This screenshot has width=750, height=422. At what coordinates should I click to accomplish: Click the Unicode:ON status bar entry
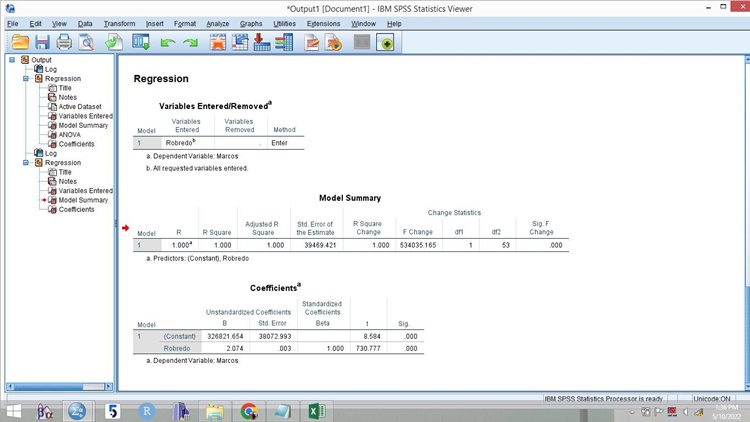click(712, 399)
